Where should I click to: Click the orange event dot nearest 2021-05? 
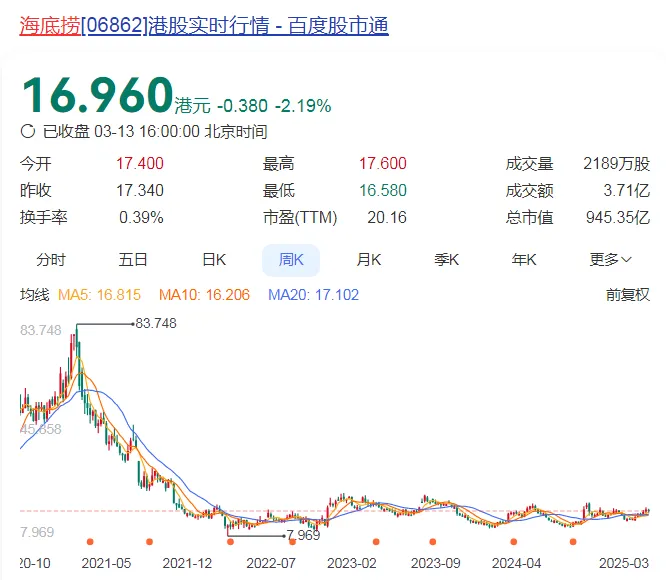click(x=90, y=542)
